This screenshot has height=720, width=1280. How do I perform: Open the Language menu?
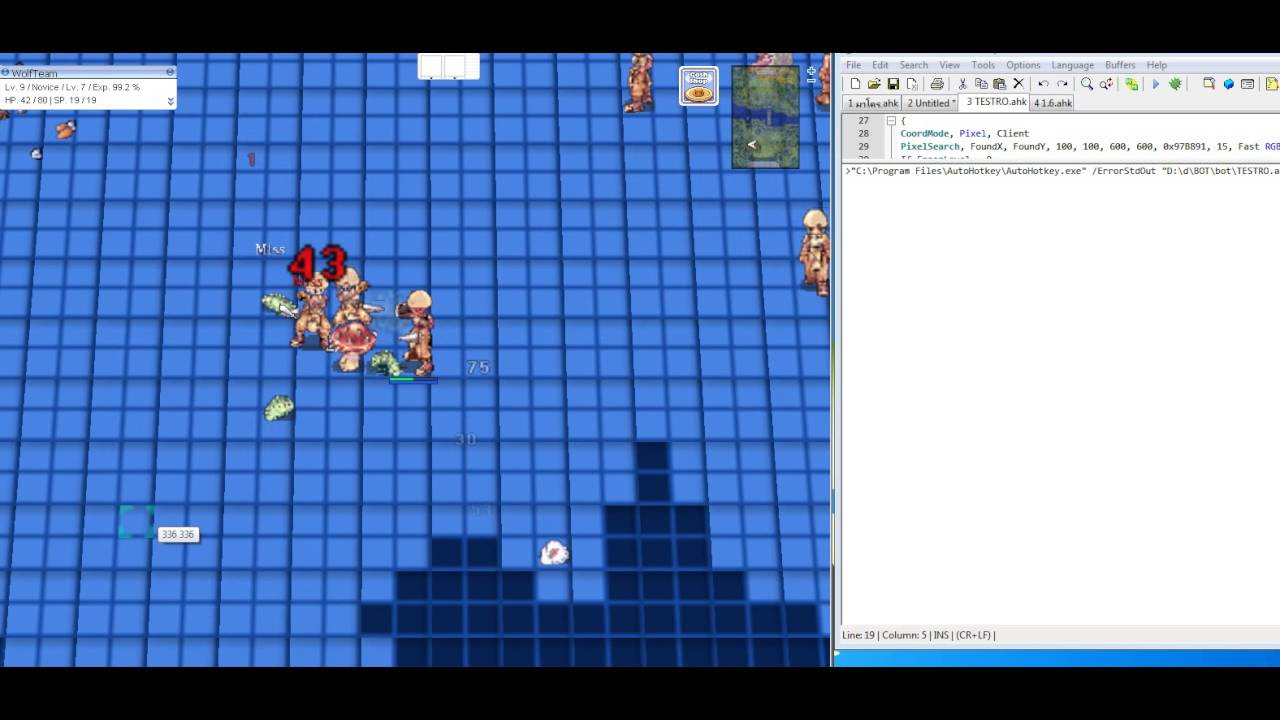[x=1072, y=65]
